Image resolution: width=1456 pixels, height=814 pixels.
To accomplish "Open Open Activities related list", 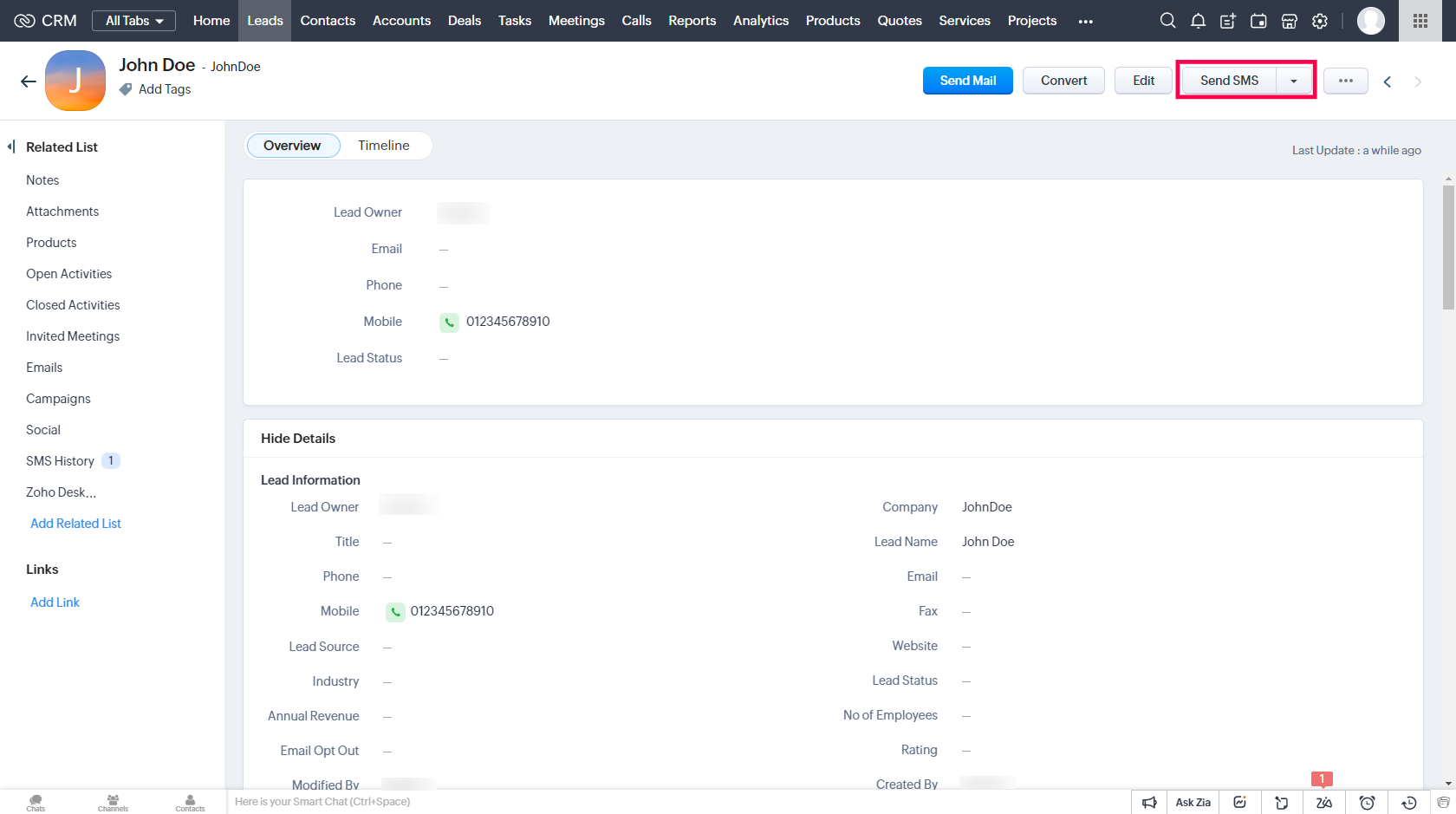I will pos(68,274).
